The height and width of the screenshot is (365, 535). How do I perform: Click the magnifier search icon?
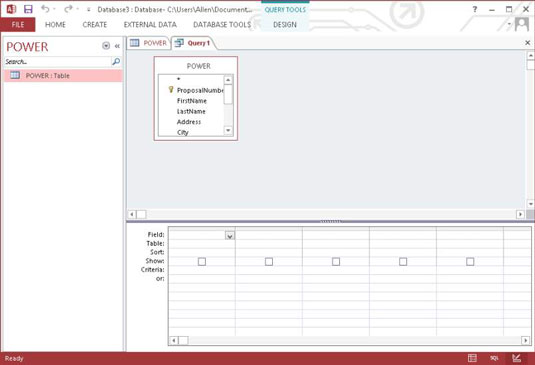(x=116, y=61)
